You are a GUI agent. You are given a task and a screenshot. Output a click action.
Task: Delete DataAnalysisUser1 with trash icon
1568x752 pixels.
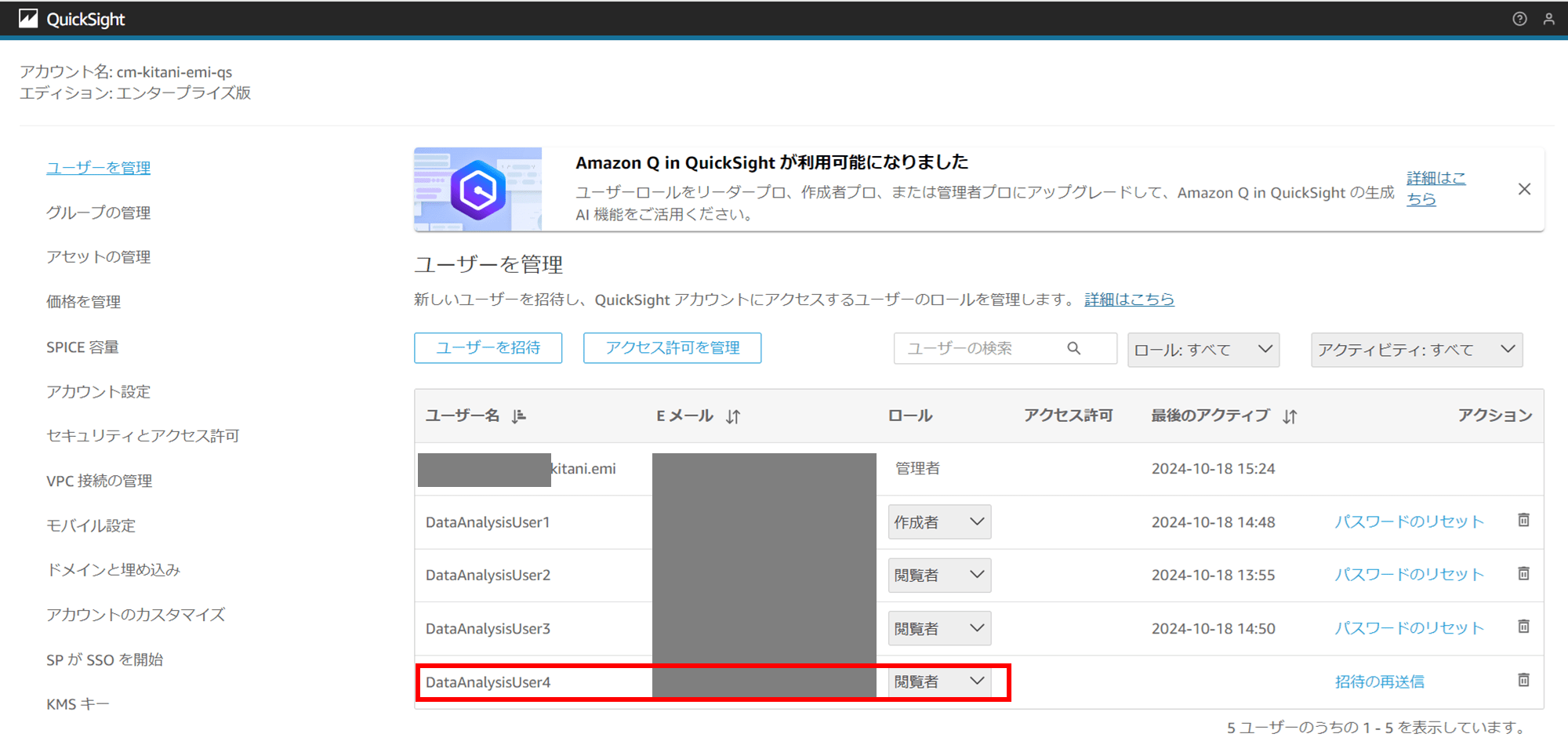pyautogui.click(x=1523, y=520)
